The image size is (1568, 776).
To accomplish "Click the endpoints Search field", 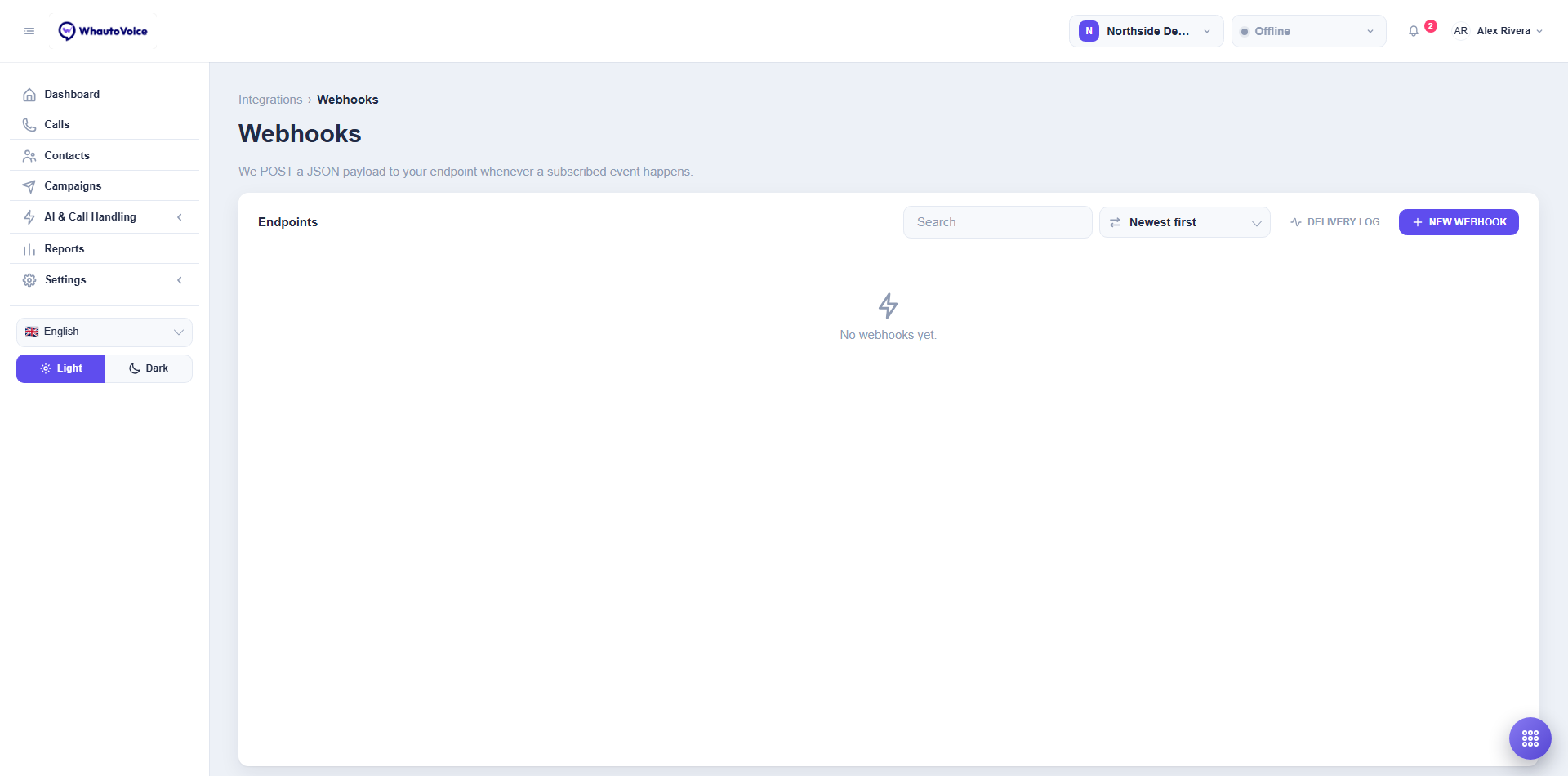I will click(997, 222).
